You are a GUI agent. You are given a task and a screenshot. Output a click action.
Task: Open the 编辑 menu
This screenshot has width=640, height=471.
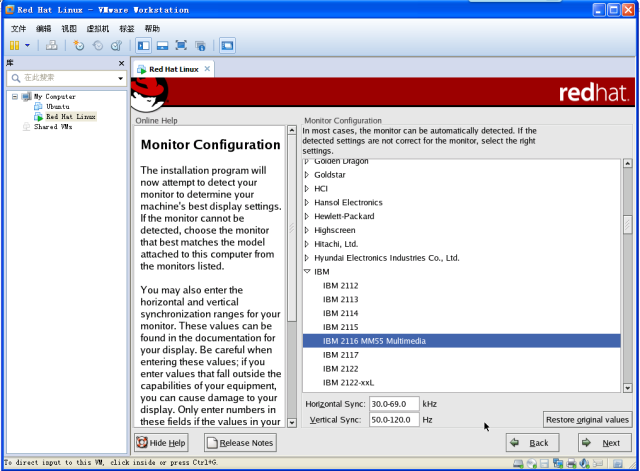coord(43,29)
